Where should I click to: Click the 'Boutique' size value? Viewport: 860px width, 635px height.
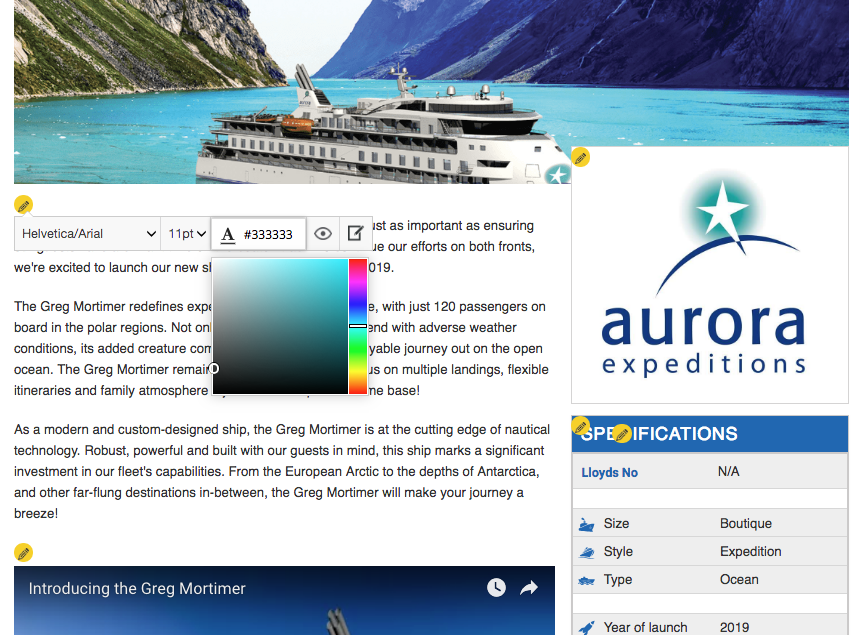[x=745, y=524]
